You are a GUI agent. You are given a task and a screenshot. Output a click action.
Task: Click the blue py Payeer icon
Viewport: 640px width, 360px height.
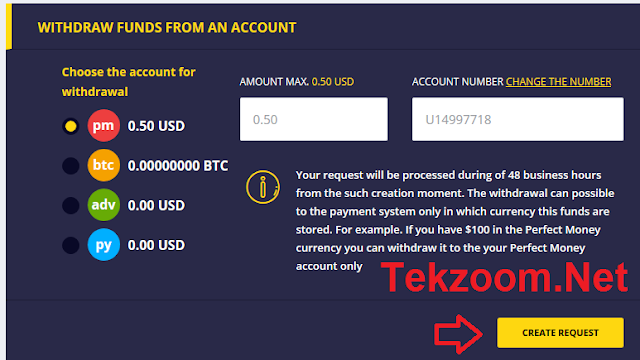pos(103,244)
